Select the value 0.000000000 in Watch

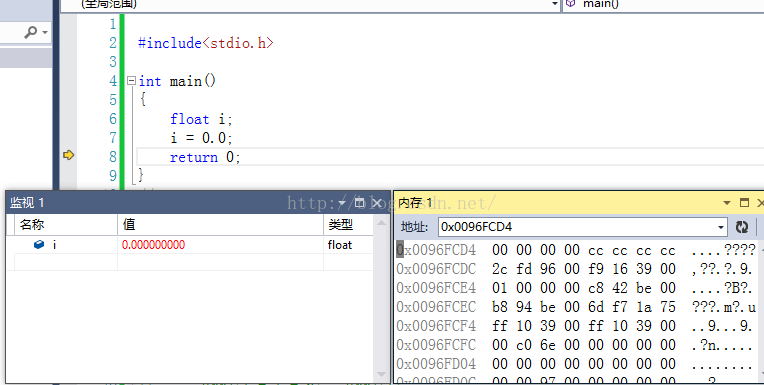tap(153, 245)
